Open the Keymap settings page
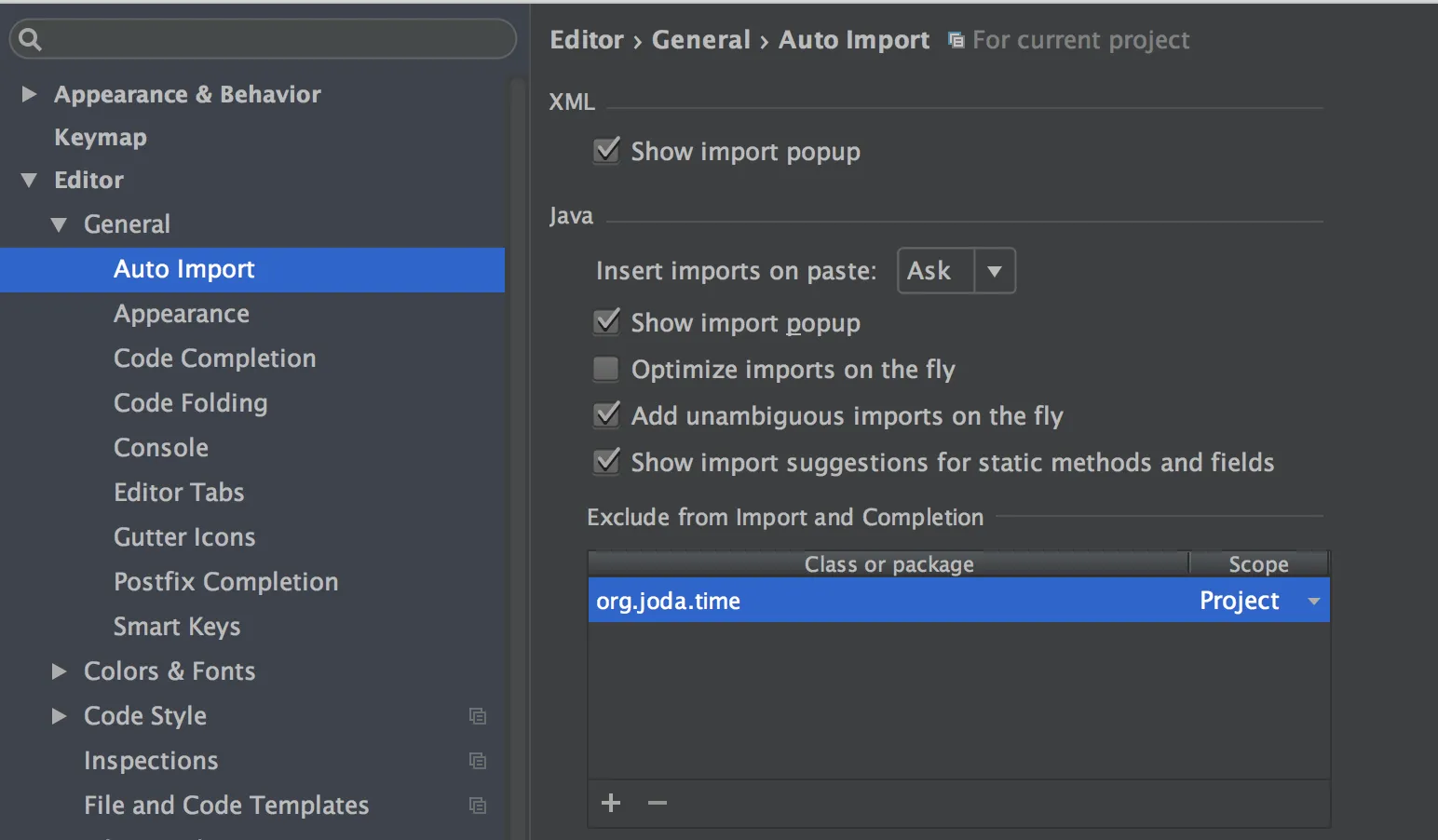The width and height of the screenshot is (1438, 840). [100, 138]
